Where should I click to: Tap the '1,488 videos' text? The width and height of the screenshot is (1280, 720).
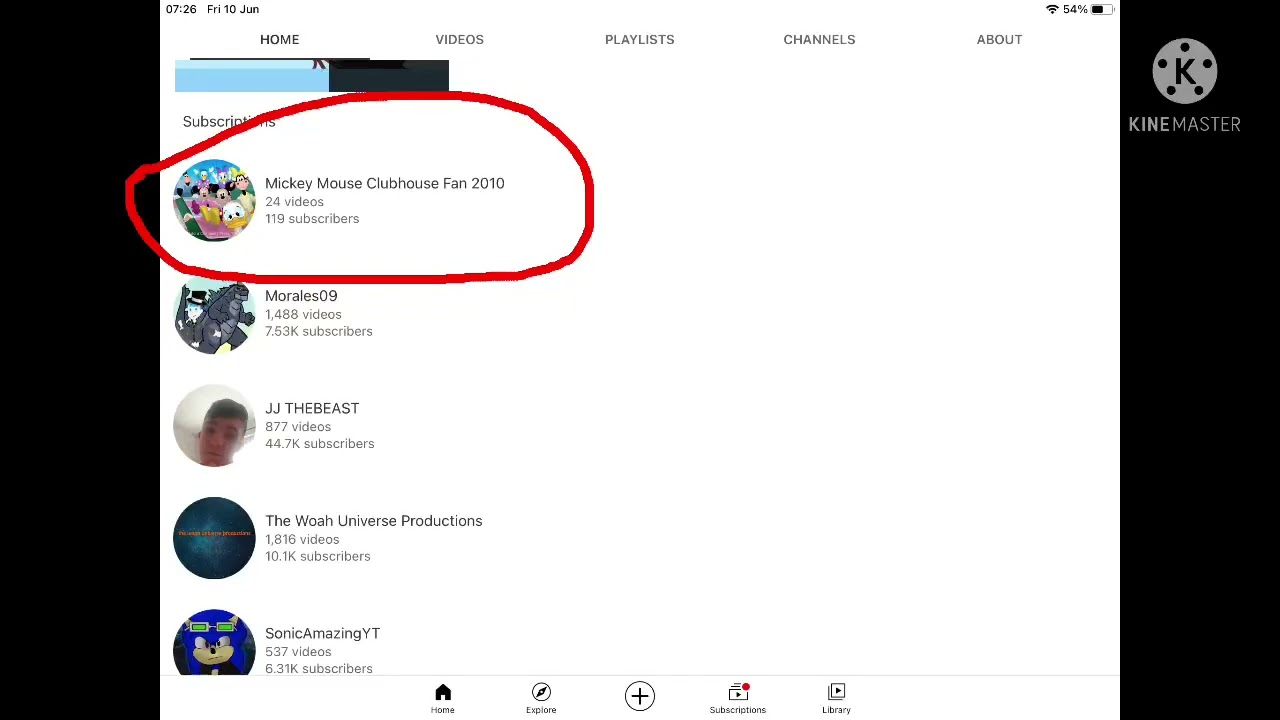tap(303, 314)
